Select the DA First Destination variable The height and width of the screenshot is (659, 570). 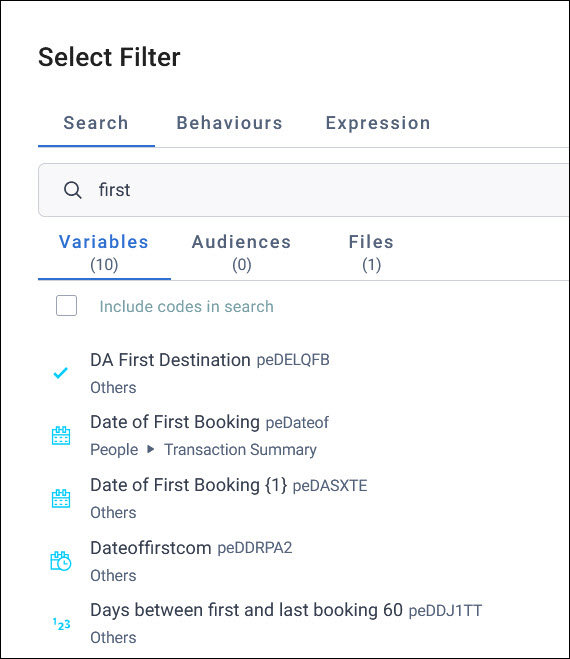pyautogui.click(x=170, y=360)
